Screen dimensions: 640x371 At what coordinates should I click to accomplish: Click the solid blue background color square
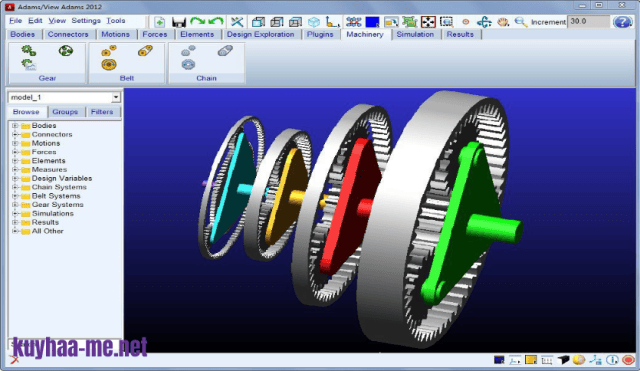pos(372,22)
